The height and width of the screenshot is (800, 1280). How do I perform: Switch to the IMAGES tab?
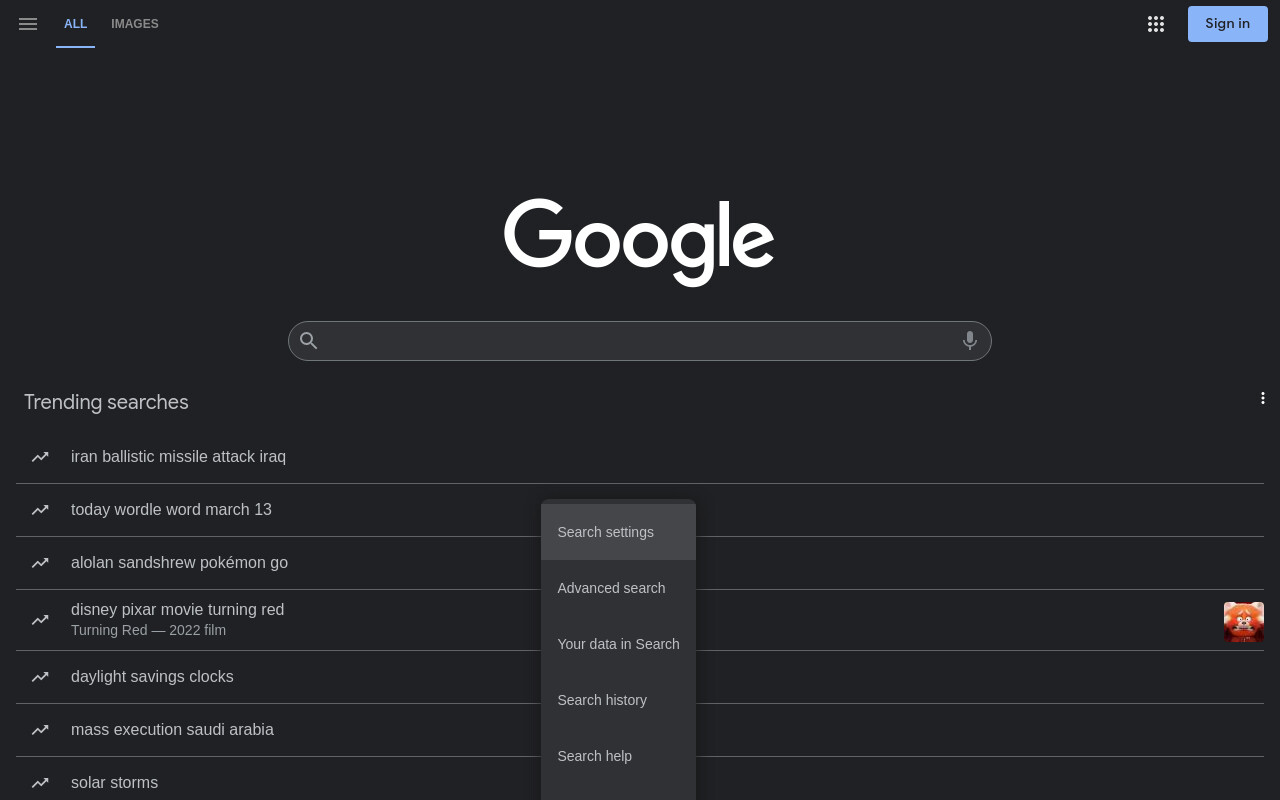(x=135, y=24)
